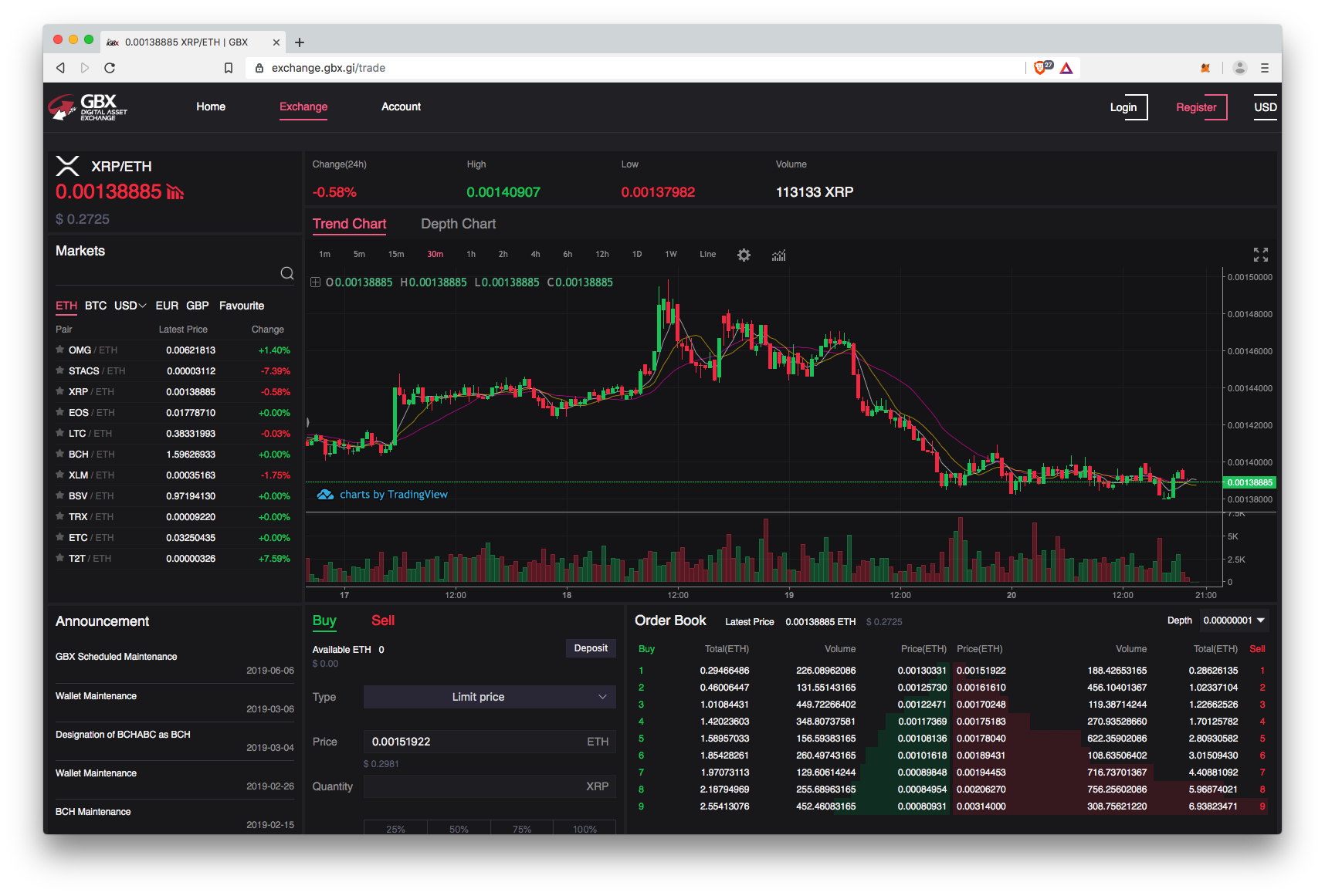Screen dimensions: 1325x896
Task: Open the Limit price type dropdown
Action: pyautogui.click(x=490, y=697)
